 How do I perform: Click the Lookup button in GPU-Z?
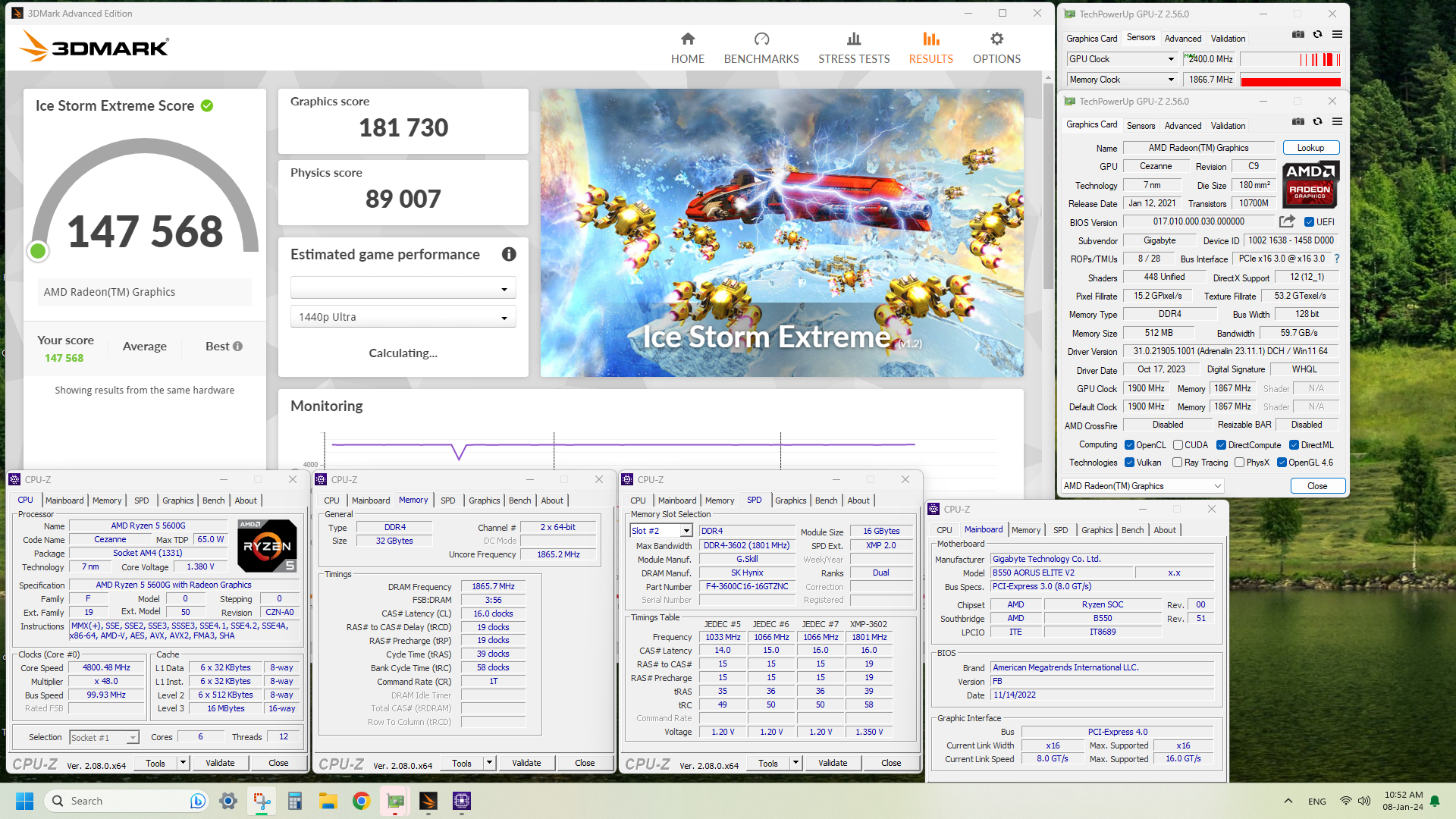tap(1310, 148)
